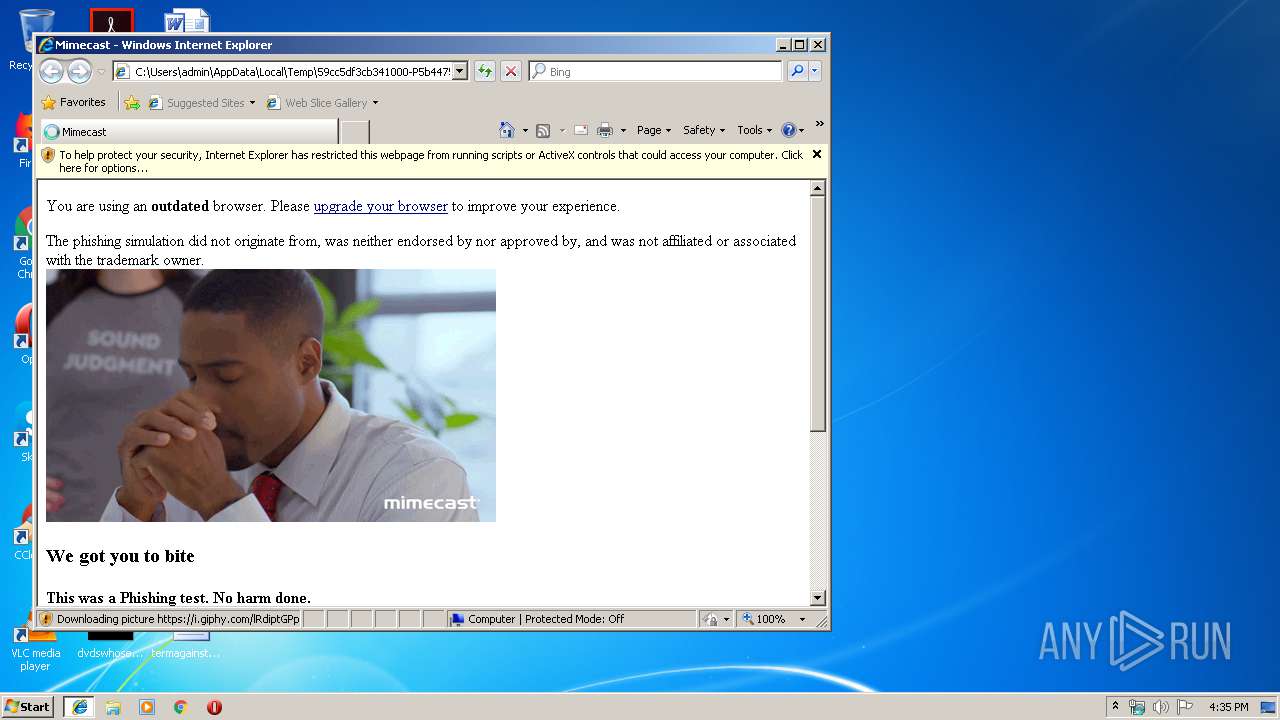Click the page's upward scroll arrow
1280x720 pixels.
[x=817, y=188]
